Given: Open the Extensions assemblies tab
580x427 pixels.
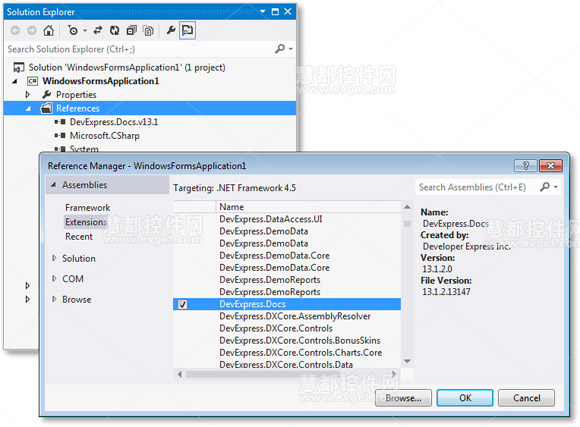Looking at the screenshot, I should point(86,222).
